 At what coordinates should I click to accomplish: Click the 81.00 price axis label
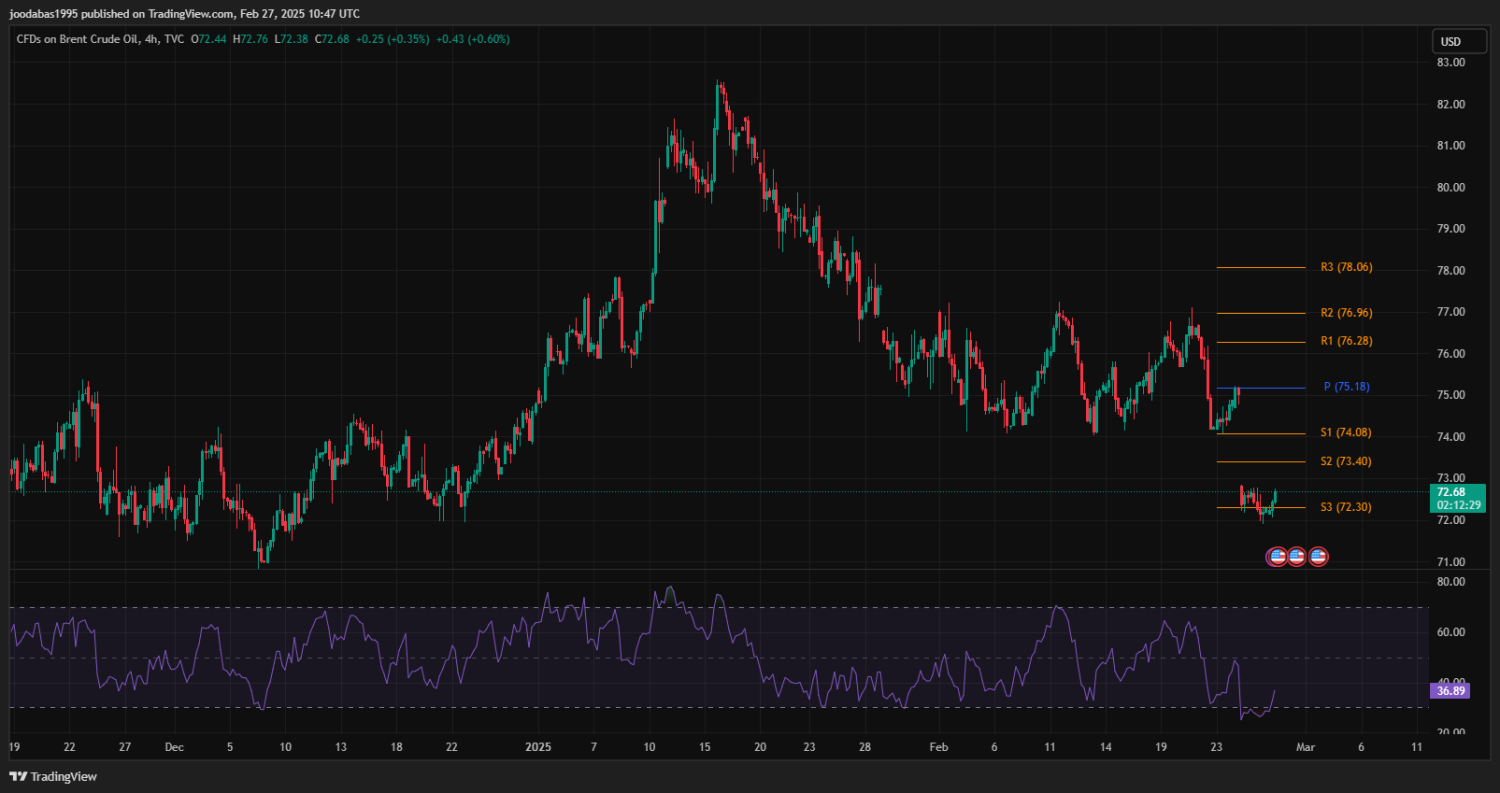(x=1450, y=146)
